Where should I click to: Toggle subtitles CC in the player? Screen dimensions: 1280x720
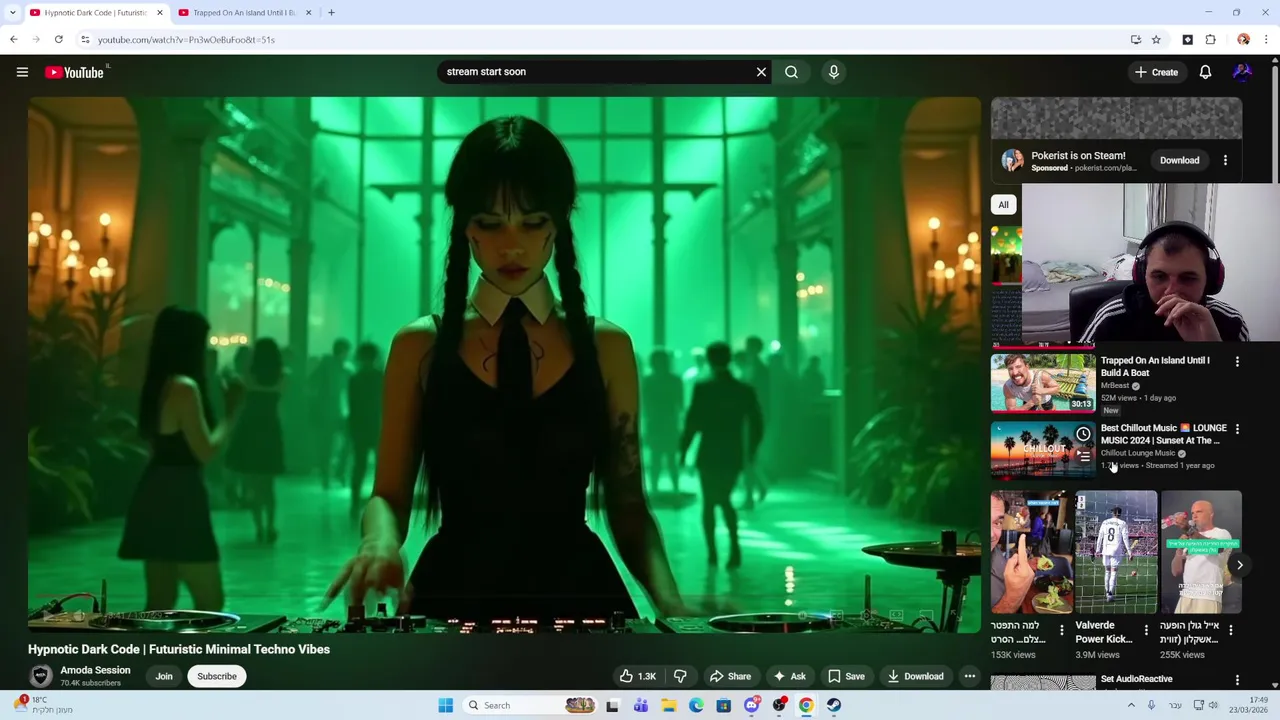(x=836, y=616)
